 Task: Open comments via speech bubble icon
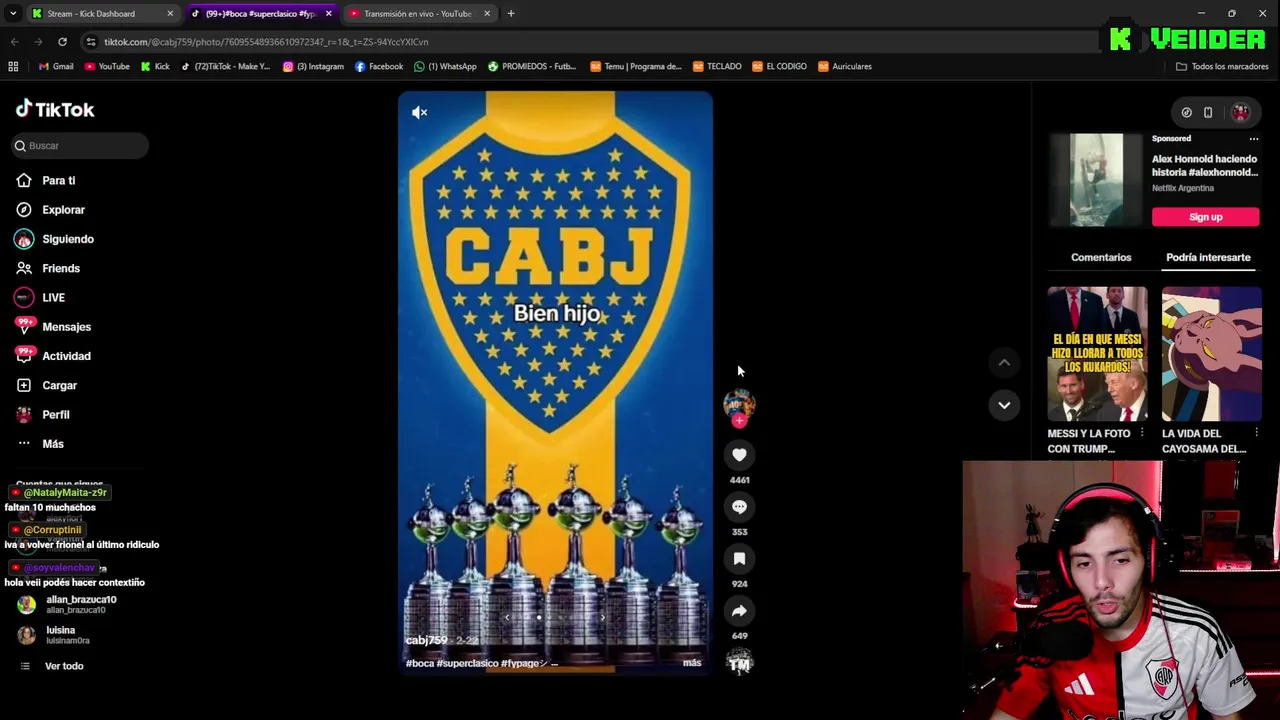739,507
